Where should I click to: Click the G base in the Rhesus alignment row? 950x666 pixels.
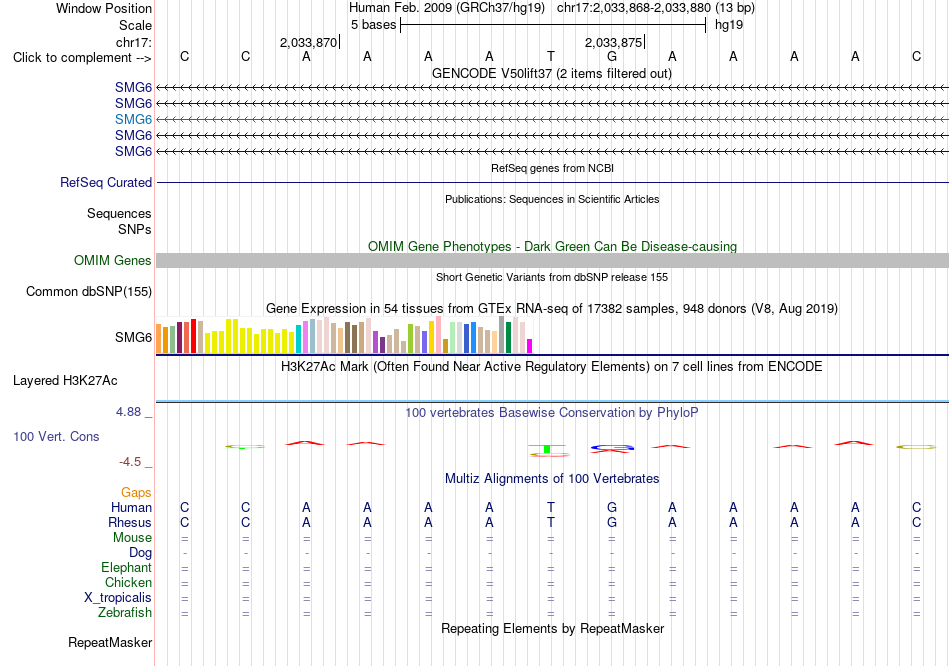tap(611, 522)
